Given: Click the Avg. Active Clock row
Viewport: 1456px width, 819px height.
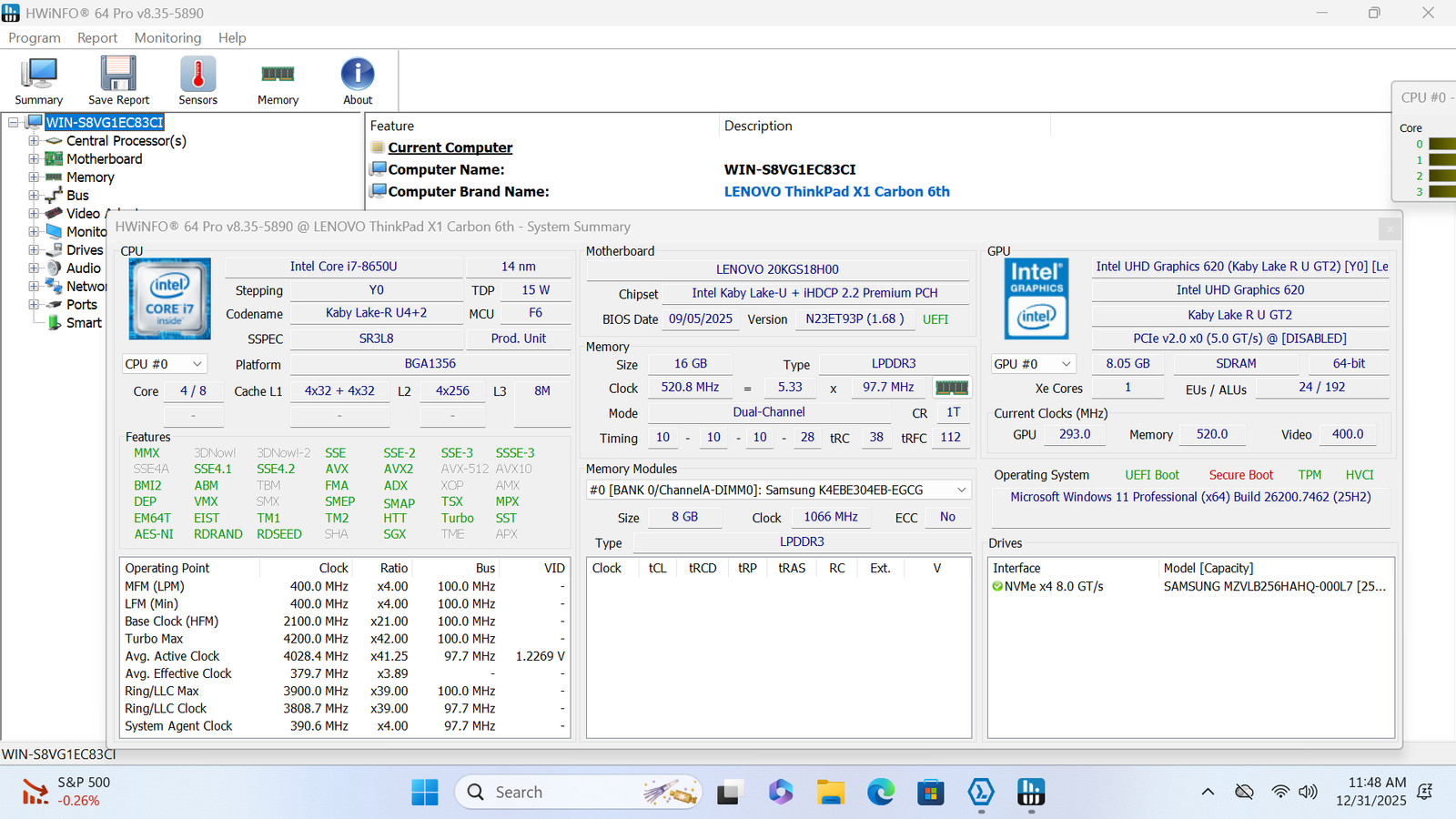Looking at the screenshot, I should click(345, 656).
